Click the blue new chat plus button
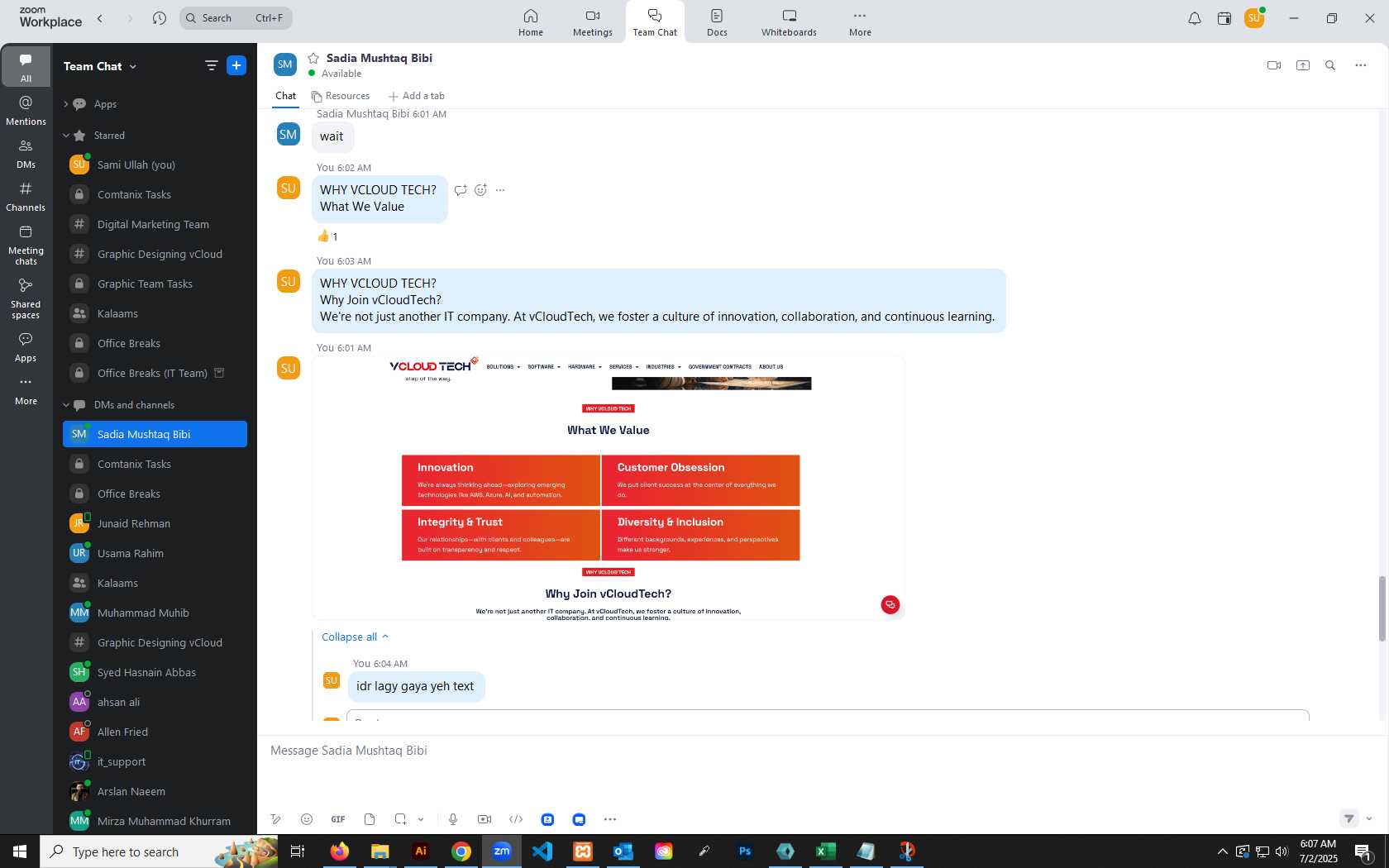This screenshot has width=1389, height=868. pos(236,65)
